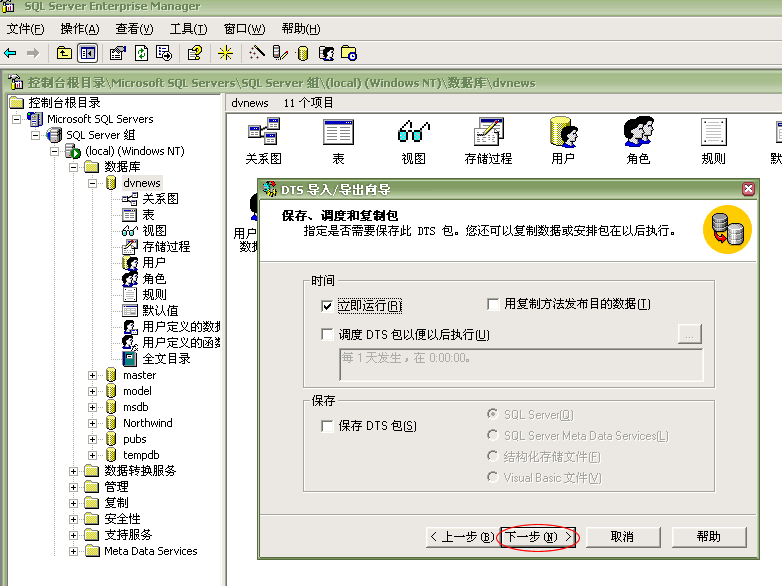The image size is (782, 586).
Task: Enable 用复制方法发布目的数据 checkbox
Action: point(493,304)
